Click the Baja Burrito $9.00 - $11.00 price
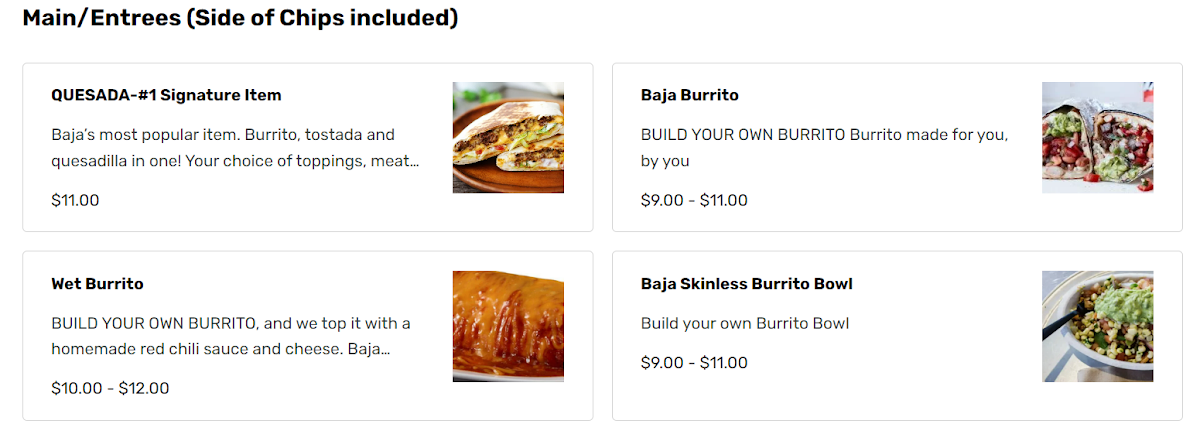This screenshot has width=1200, height=434. pyautogui.click(x=694, y=200)
